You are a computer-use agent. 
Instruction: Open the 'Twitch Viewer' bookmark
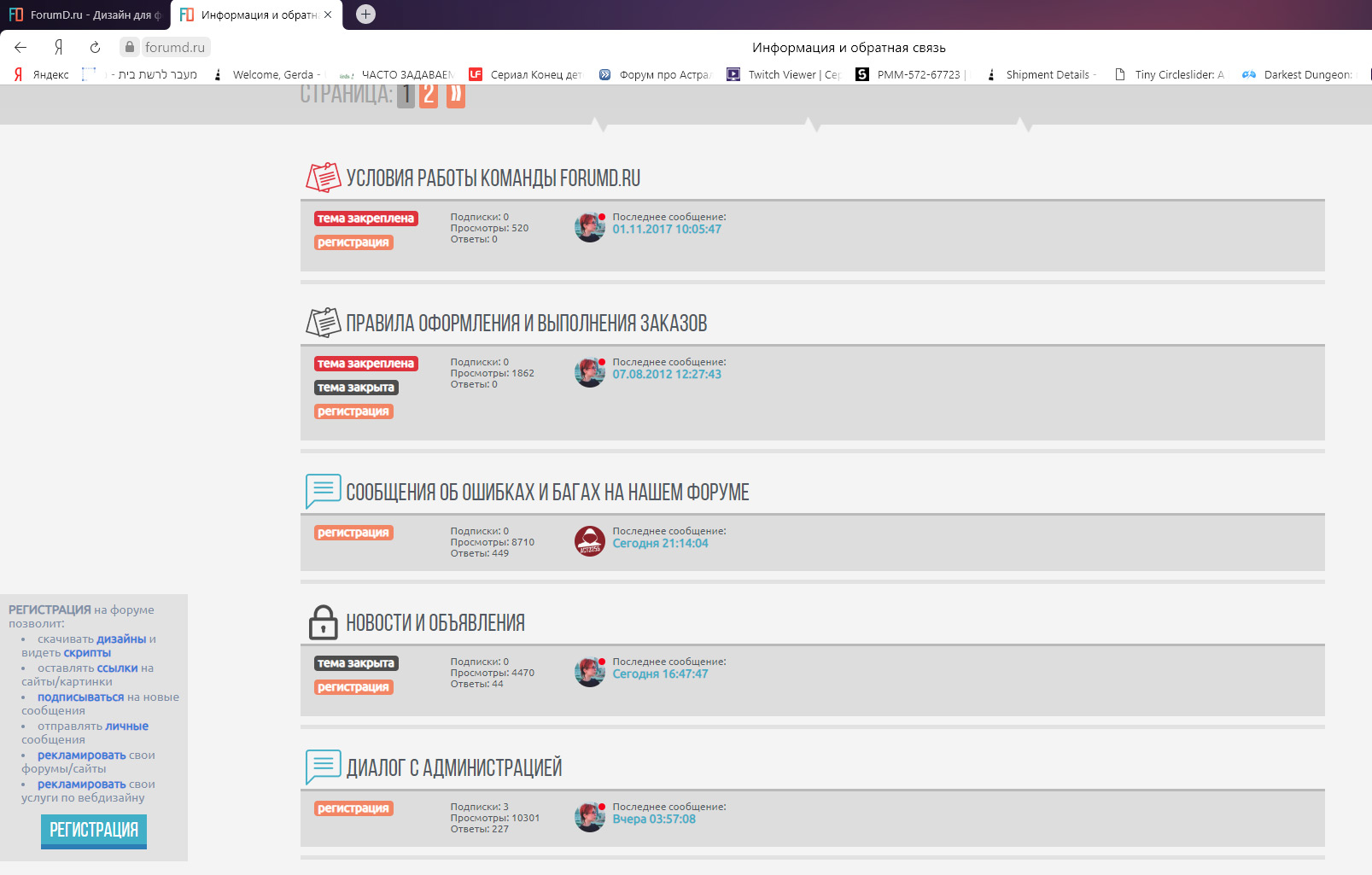pyautogui.click(x=784, y=75)
